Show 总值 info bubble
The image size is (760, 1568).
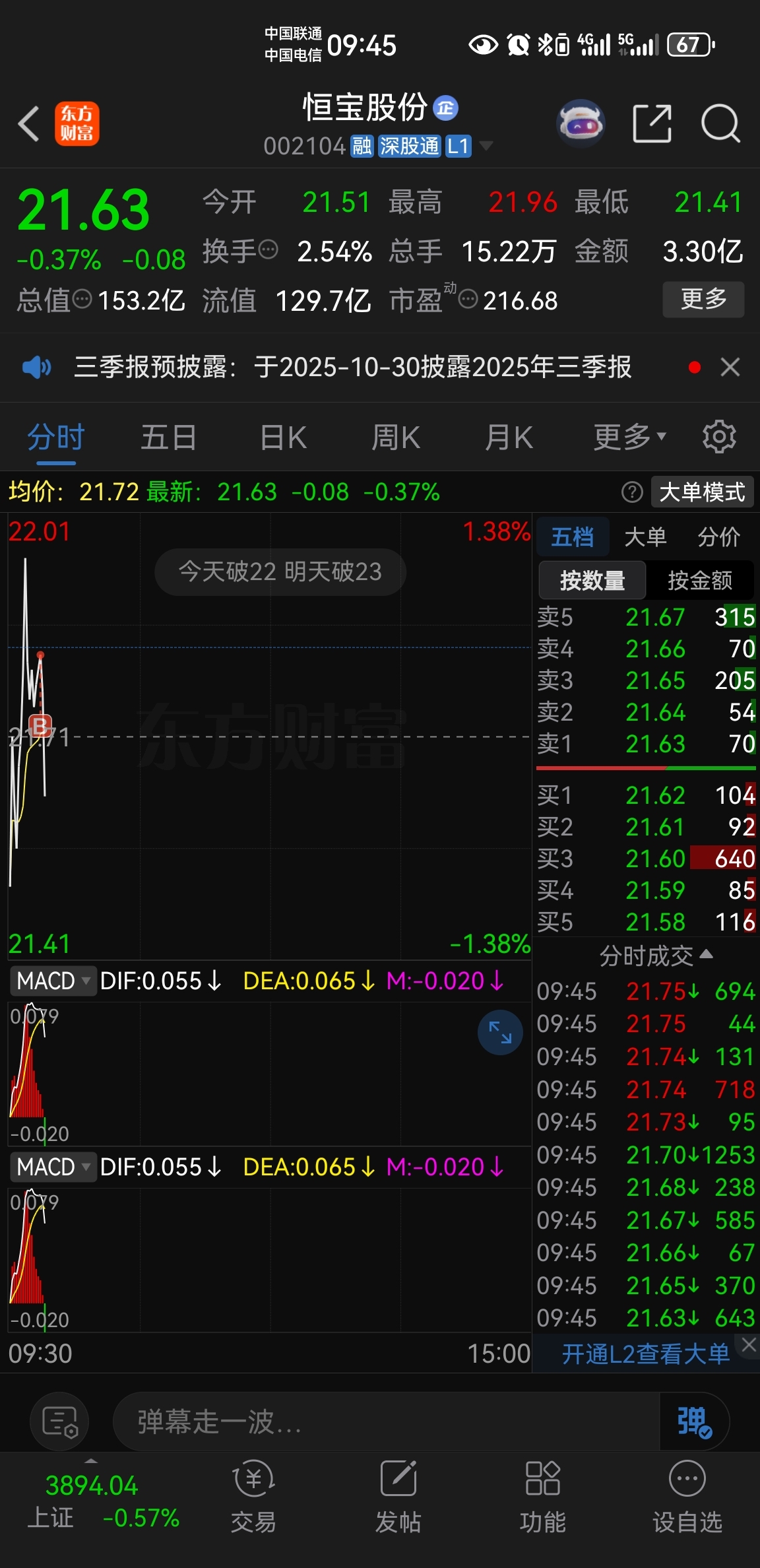point(82,300)
